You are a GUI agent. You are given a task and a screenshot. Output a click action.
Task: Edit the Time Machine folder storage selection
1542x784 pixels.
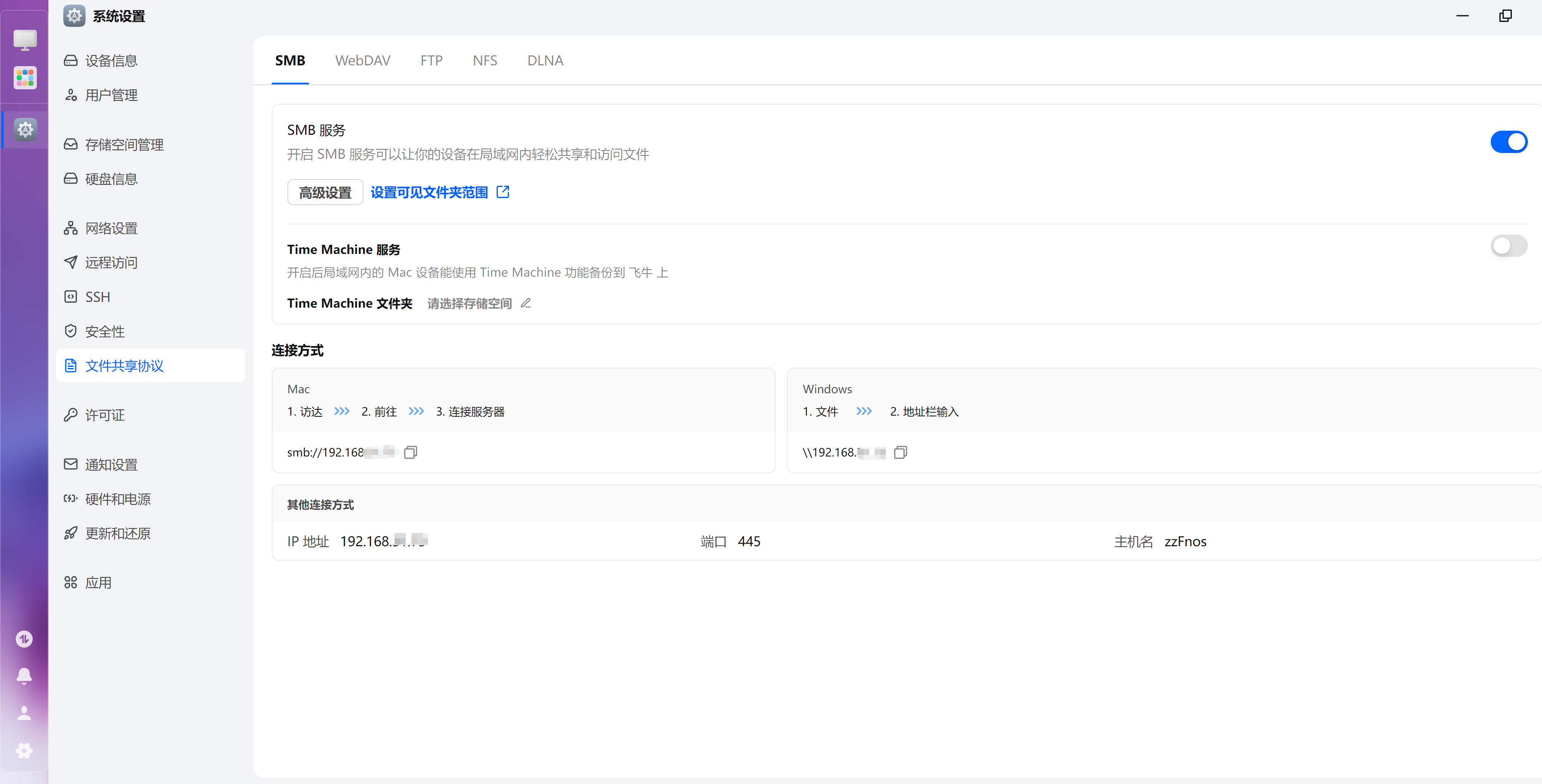(x=526, y=304)
